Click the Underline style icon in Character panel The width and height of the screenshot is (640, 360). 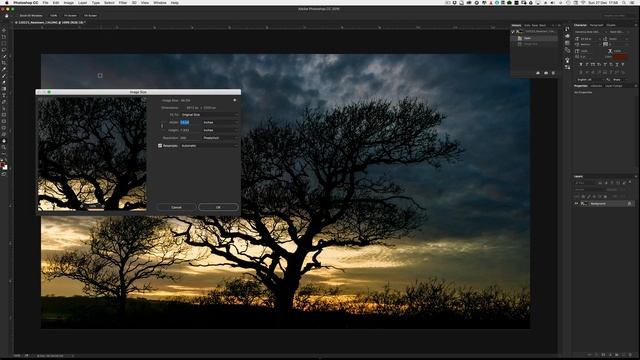(617, 64)
